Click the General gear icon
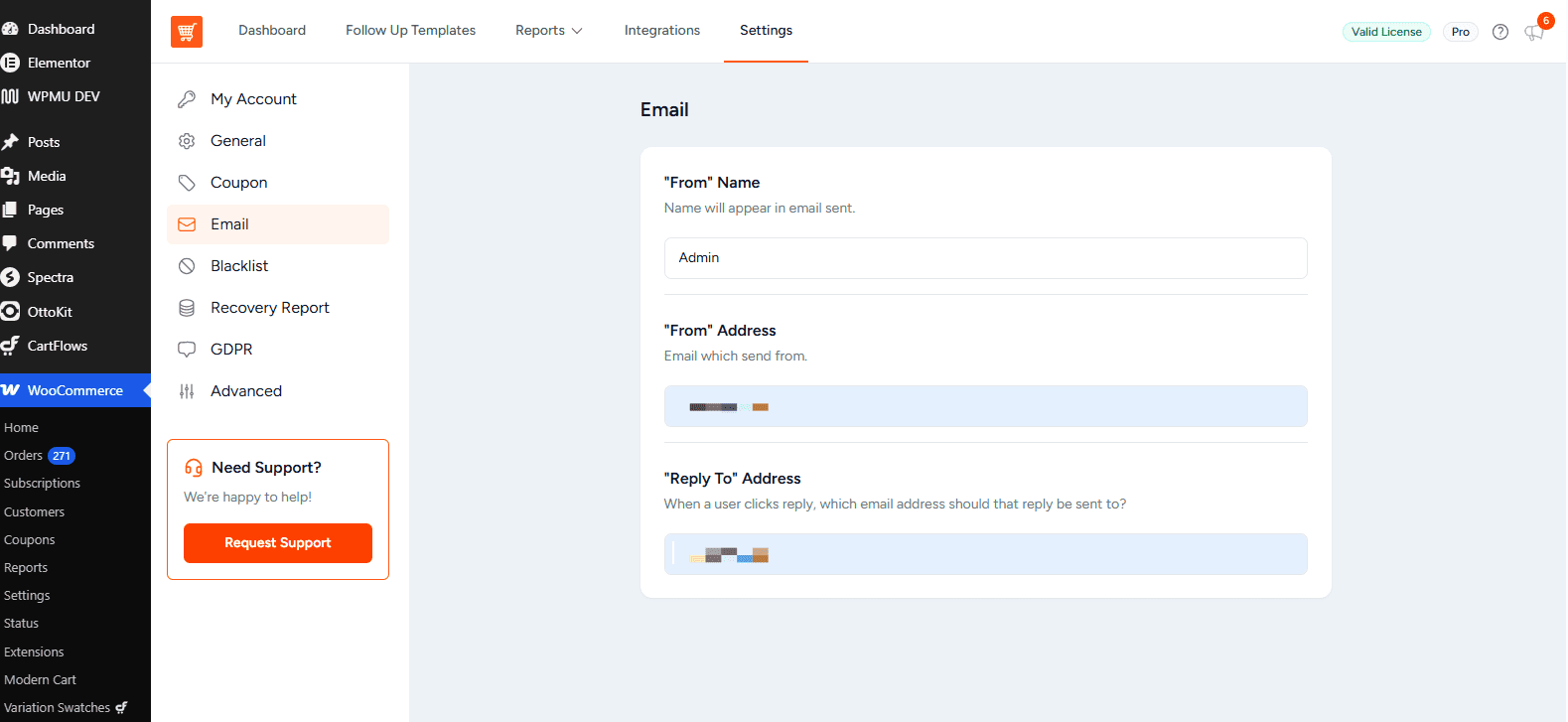1568x722 pixels. tap(187, 141)
